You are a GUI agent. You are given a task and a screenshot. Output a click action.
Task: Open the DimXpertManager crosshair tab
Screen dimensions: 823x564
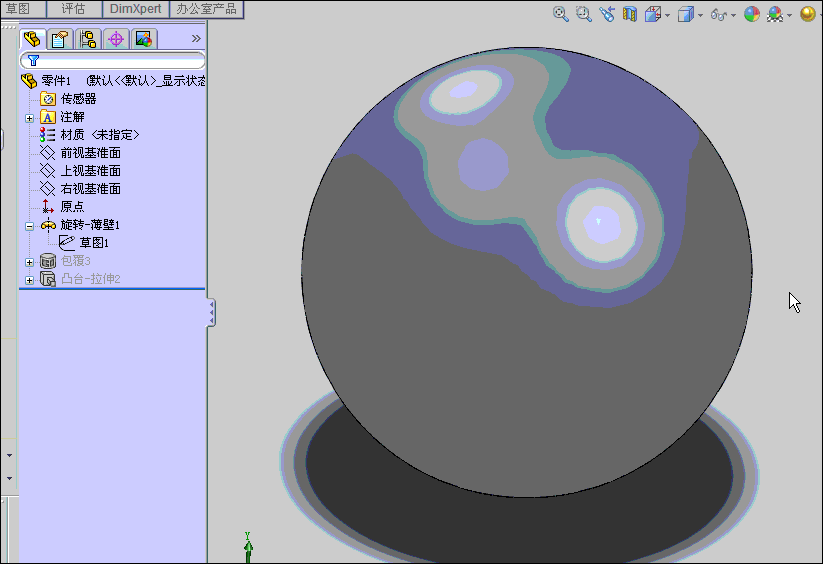click(116, 39)
